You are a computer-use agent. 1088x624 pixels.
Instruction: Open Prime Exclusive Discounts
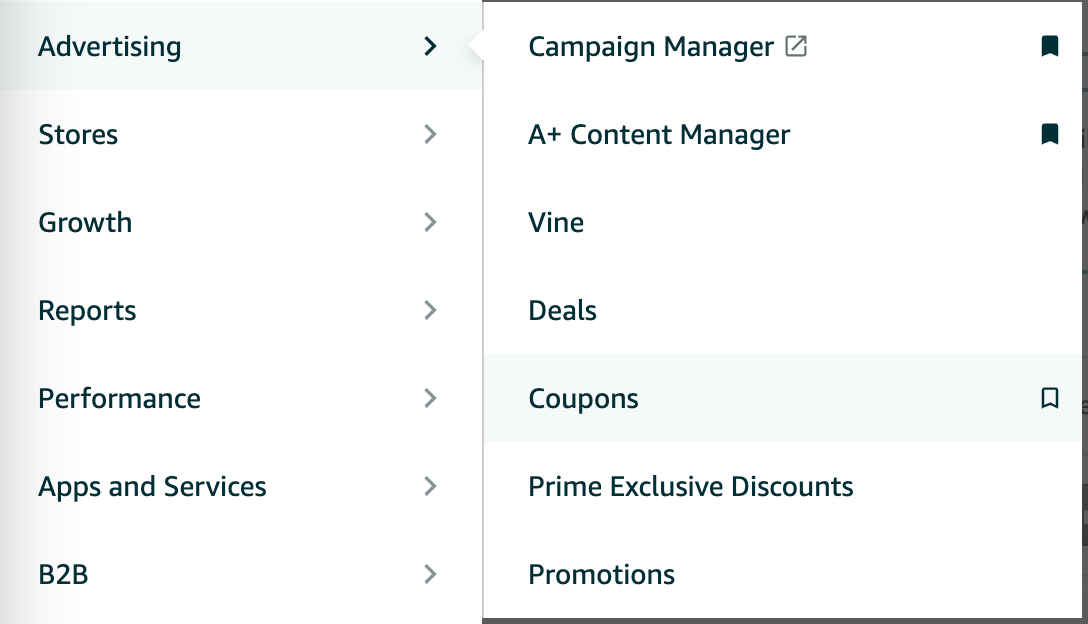690,486
